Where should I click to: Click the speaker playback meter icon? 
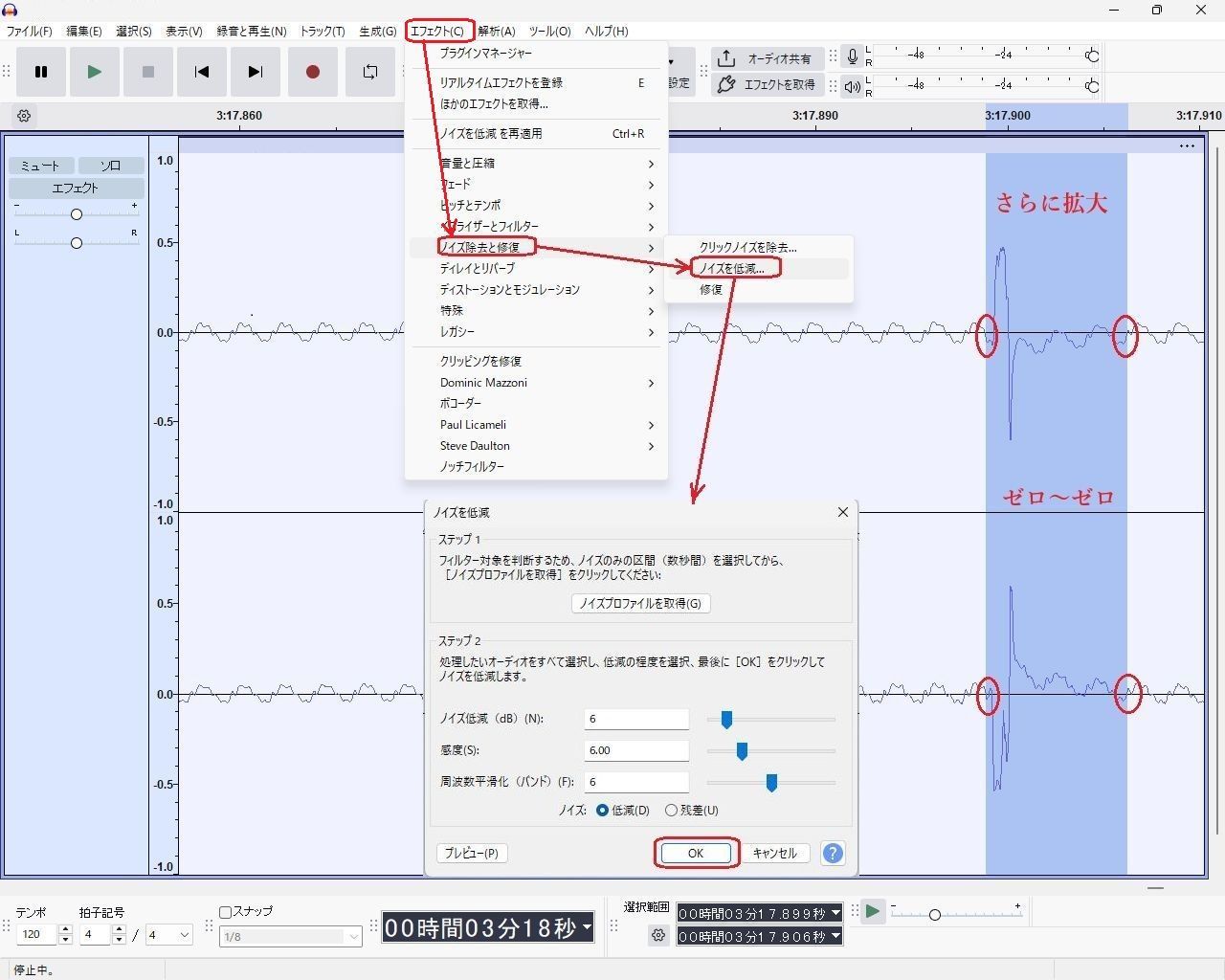(x=852, y=87)
